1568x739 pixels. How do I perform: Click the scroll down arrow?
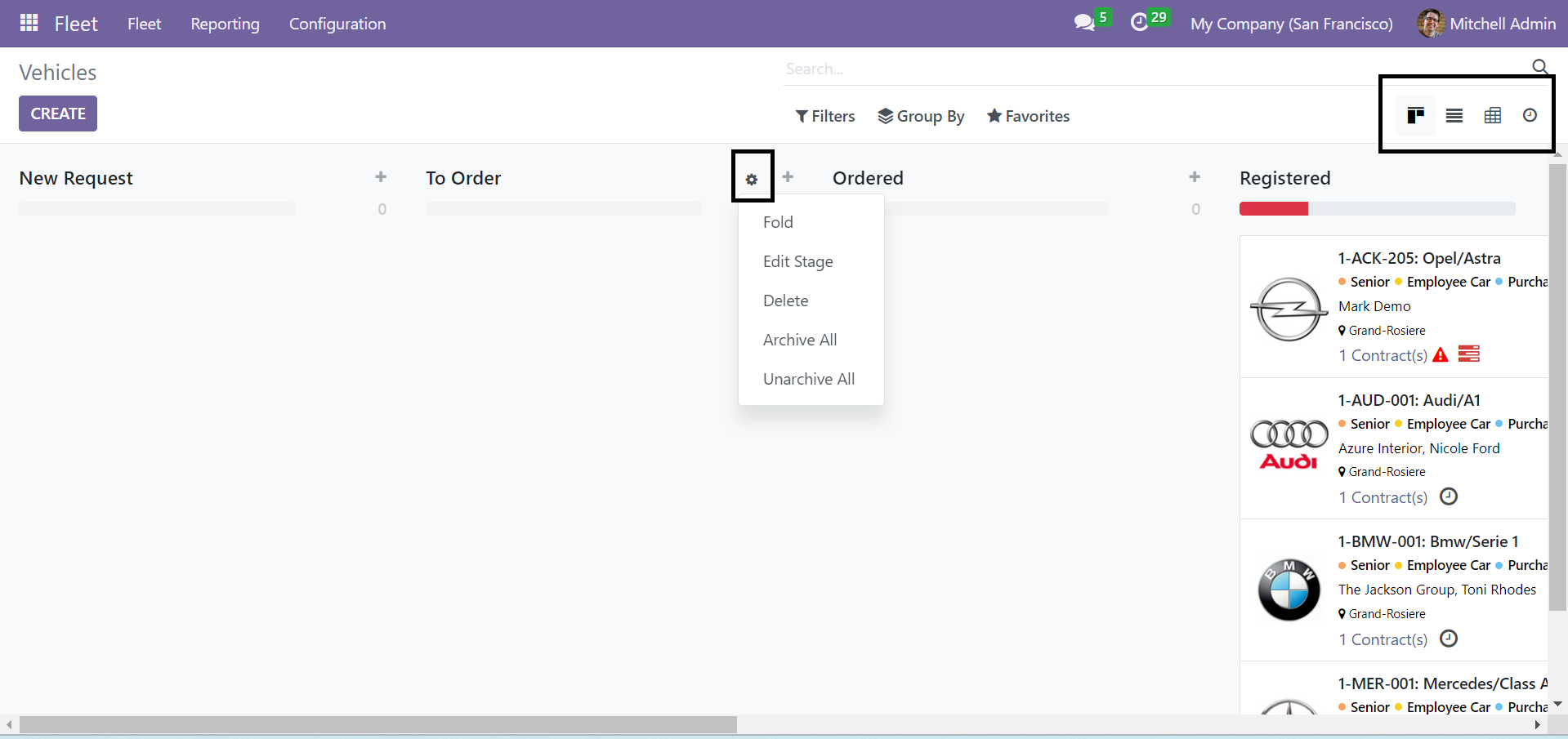(1558, 704)
